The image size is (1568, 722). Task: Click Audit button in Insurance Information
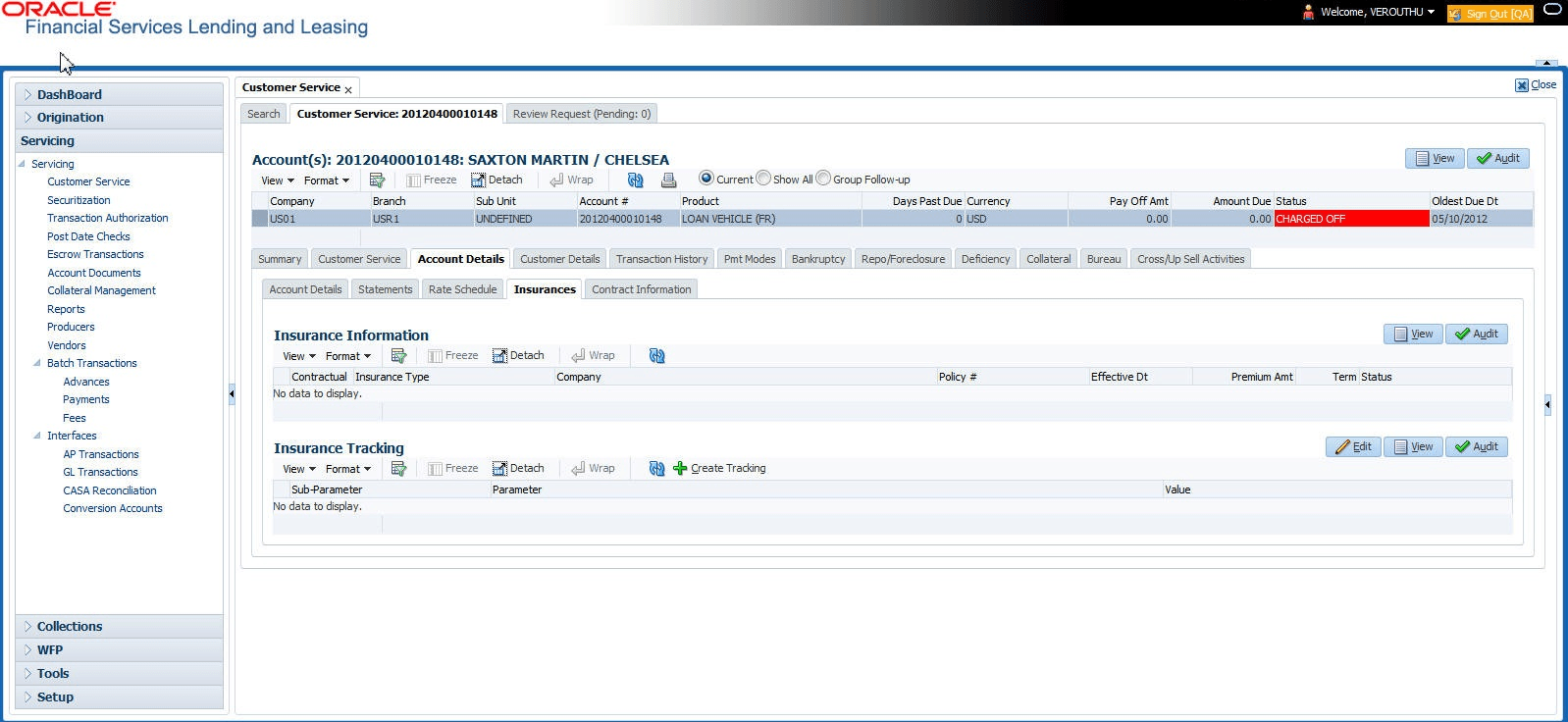coord(1477,335)
